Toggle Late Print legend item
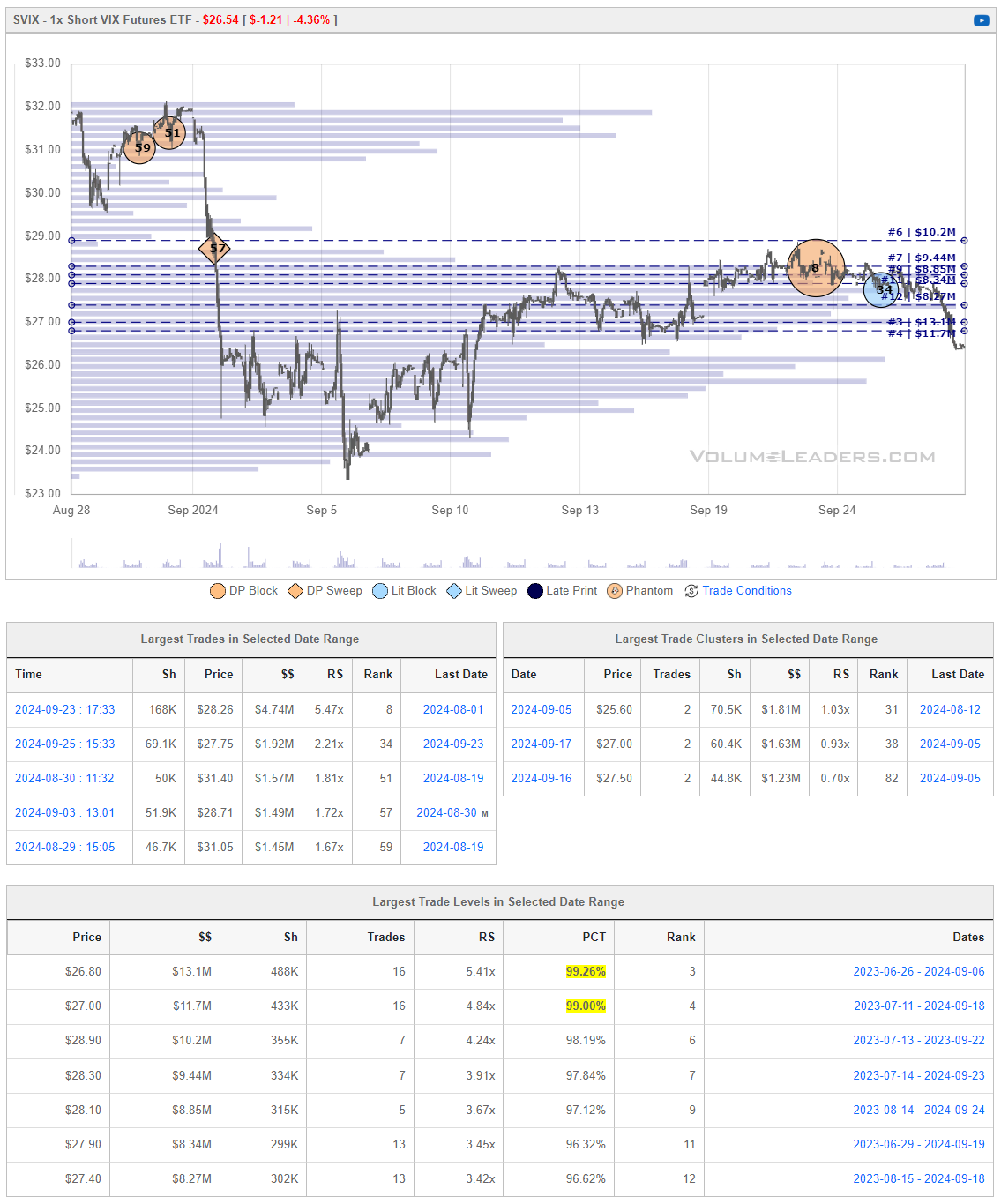This screenshot has width=1001, height=1204. pos(562,591)
